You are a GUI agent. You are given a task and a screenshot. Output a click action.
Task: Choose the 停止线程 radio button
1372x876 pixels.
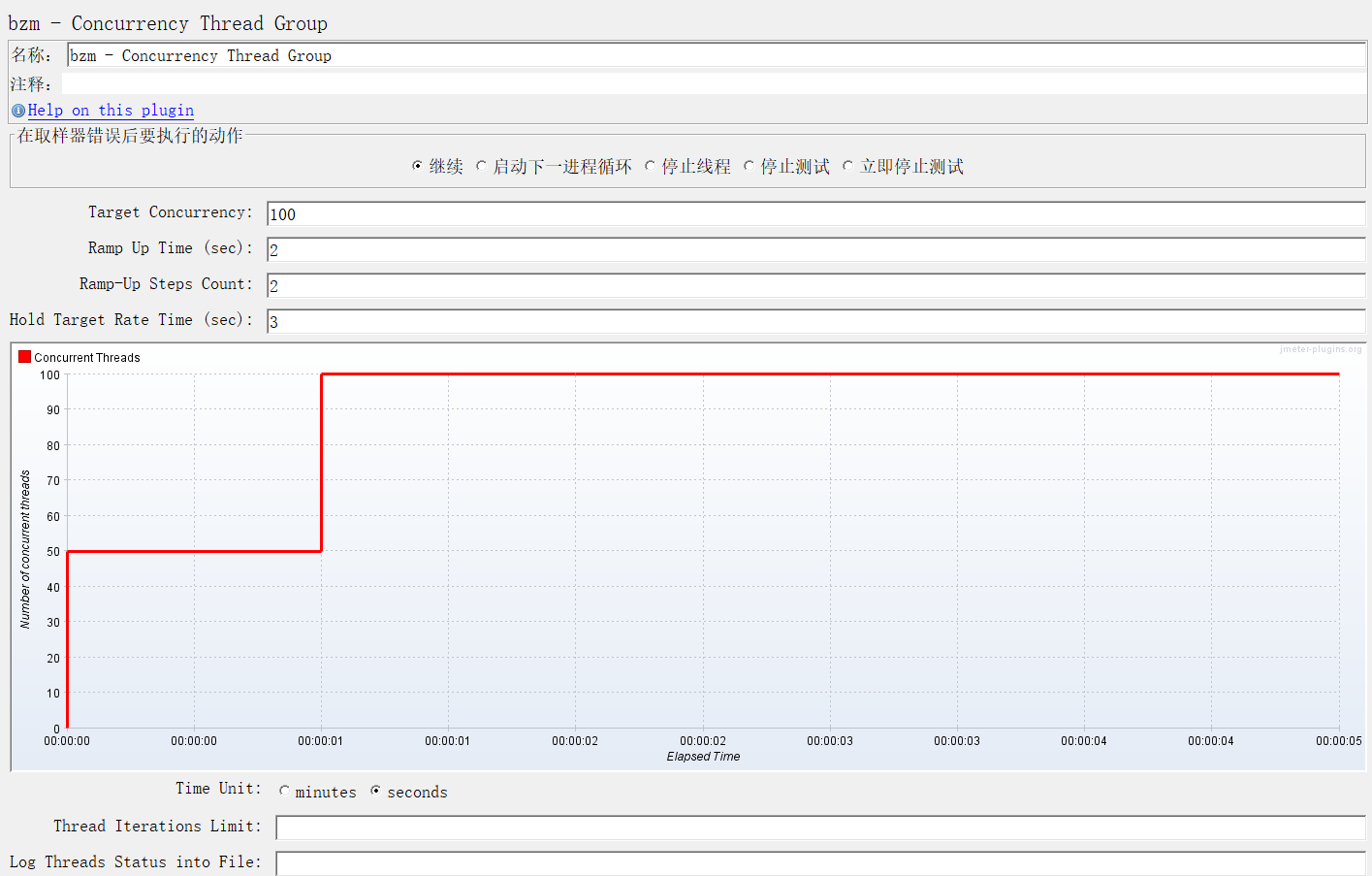[650, 166]
